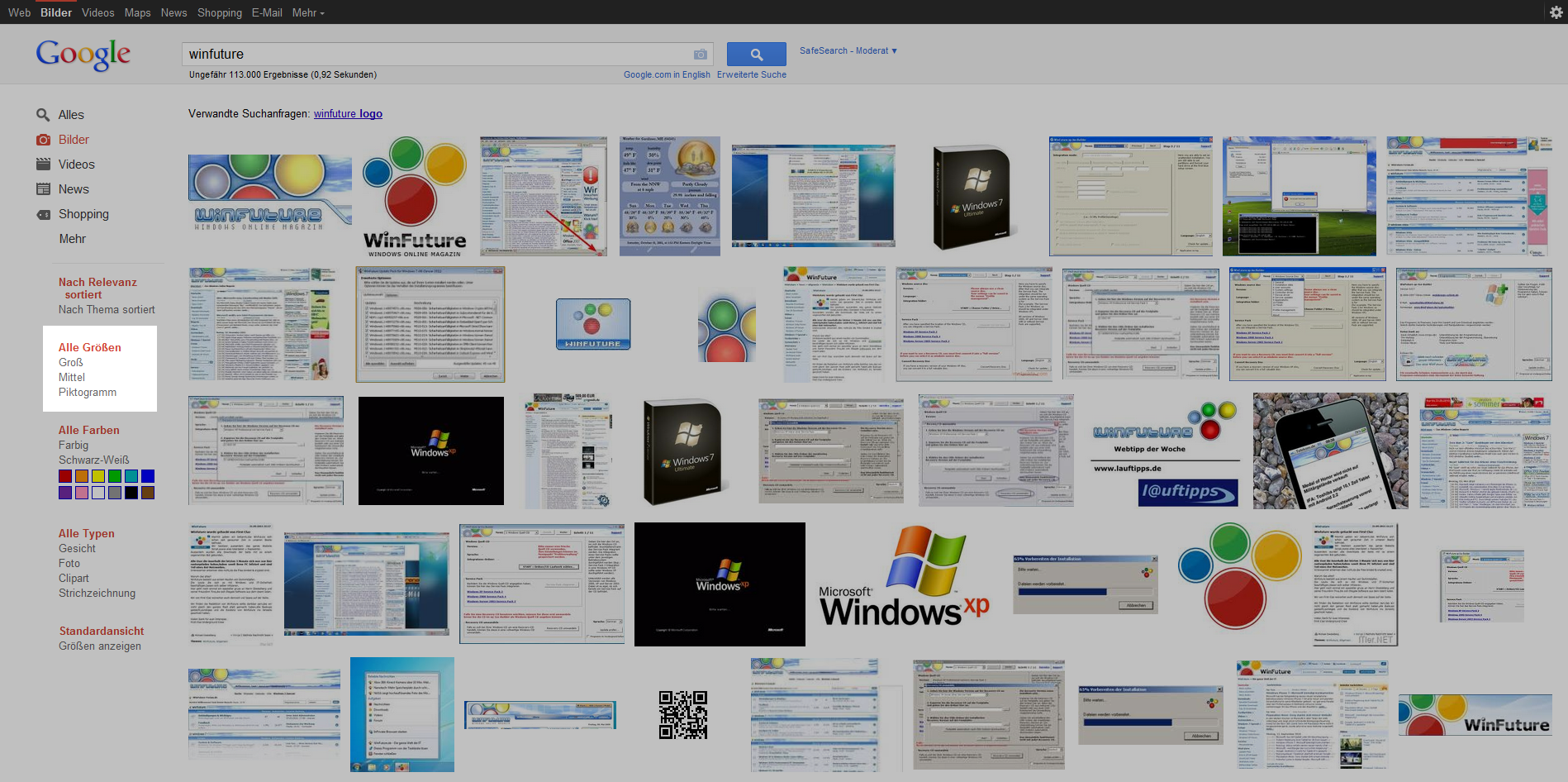Viewport: 1568px width, 782px height.
Task: Click the News newspaper icon in sidebar
Action: click(x=43, y=189)
